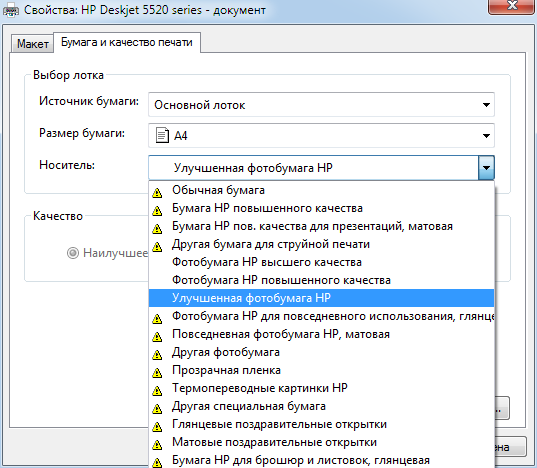The width and height of the screenshot is (537, 468).
Task: Select Повседневная фотобумага HP, матовая
Action: (321, 334)
